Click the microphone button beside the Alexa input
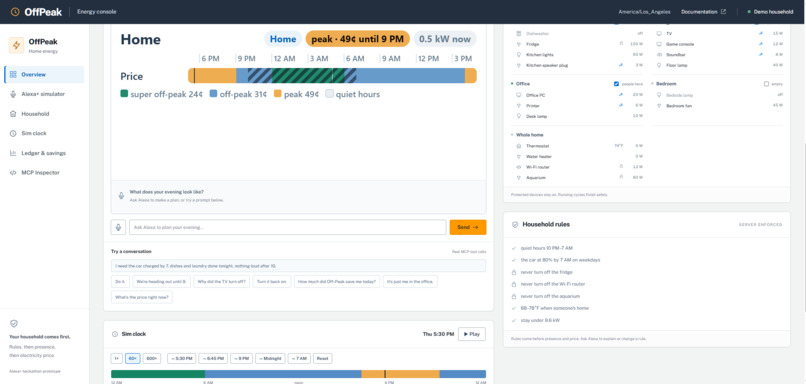 [118, 227]
